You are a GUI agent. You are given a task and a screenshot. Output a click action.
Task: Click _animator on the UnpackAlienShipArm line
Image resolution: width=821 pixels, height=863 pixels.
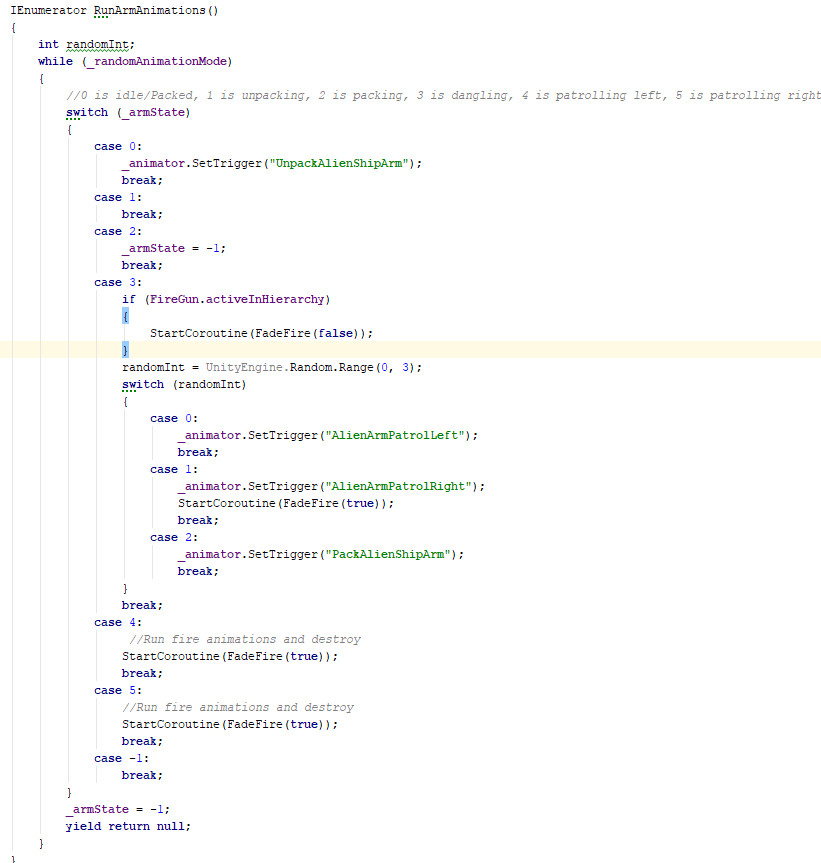coord(153,163)
